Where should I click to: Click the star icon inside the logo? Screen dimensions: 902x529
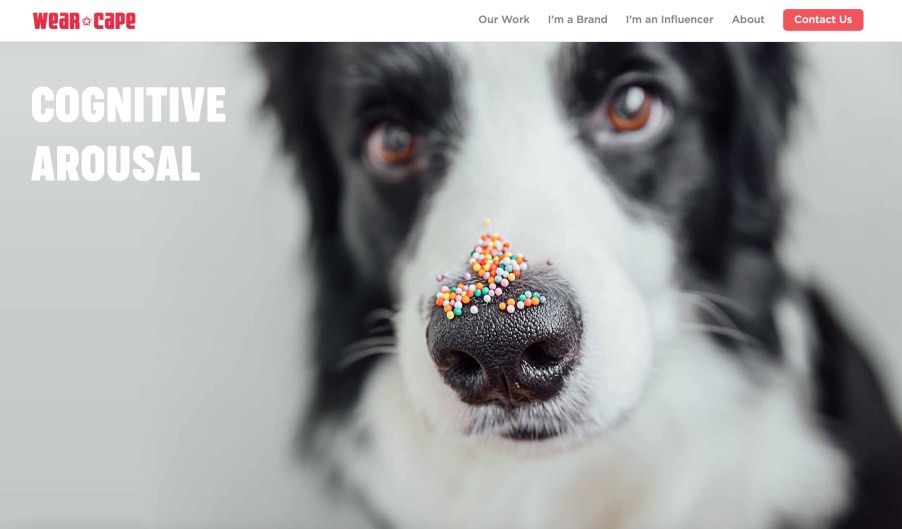tap(87, 21)
